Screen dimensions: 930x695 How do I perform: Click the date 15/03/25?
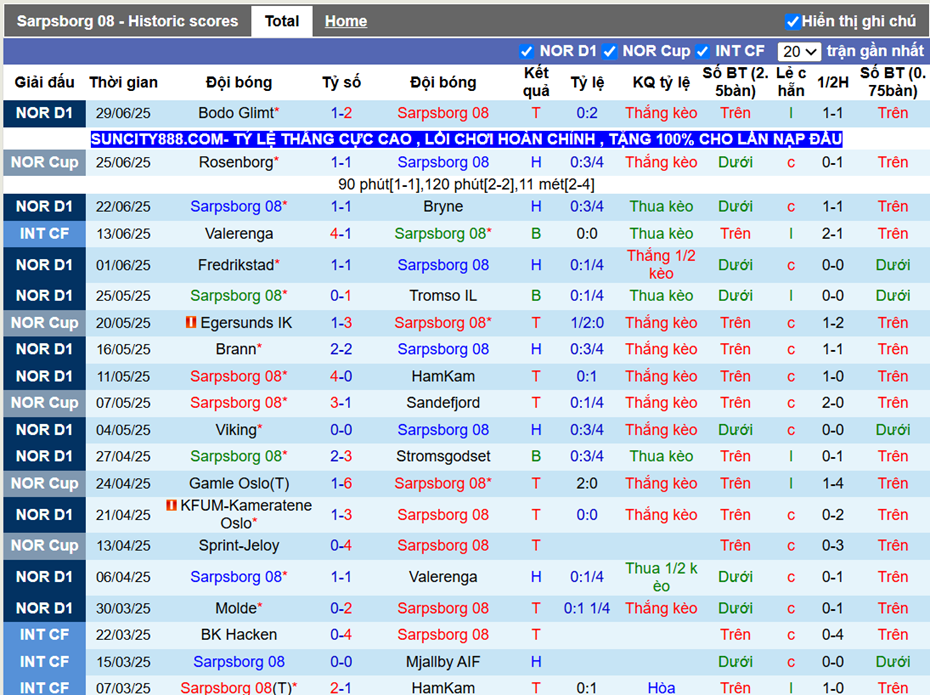click(x=123, y=662)
